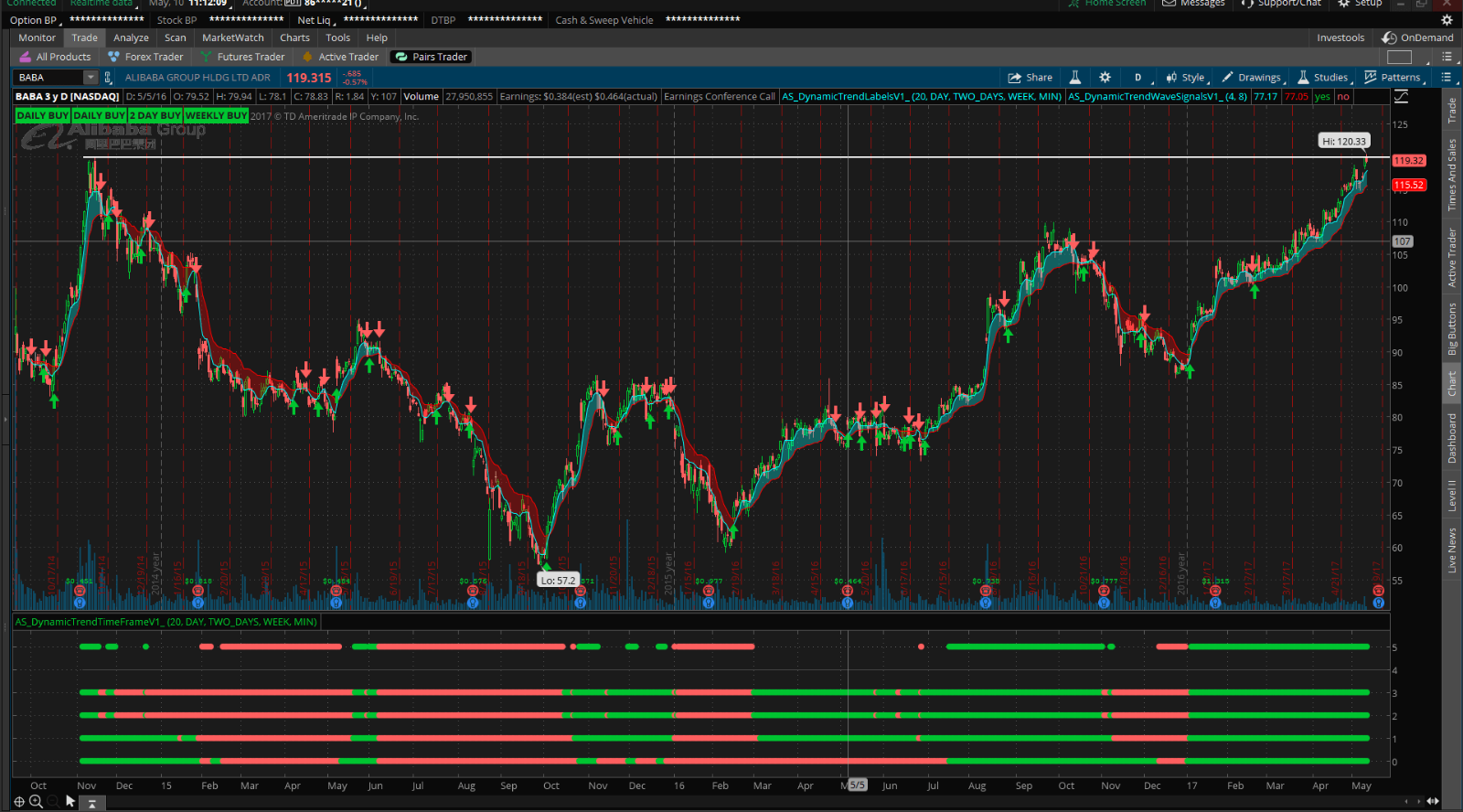Switch to the MarketWatch main tab
Viewport: 1463px width, 812px height.
pos(233,37)
